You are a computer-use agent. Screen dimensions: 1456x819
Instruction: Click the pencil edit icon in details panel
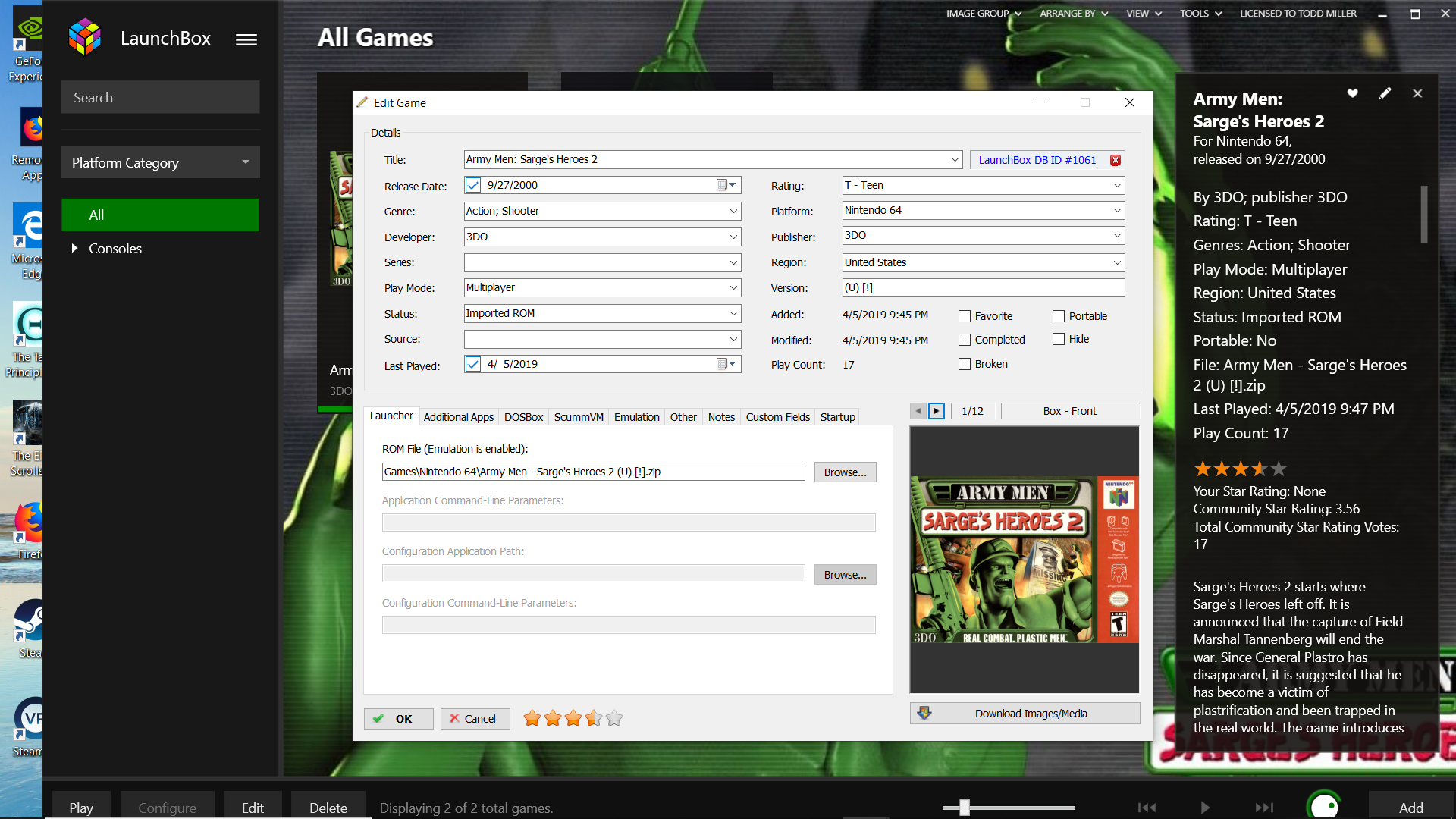[1385, 93]
